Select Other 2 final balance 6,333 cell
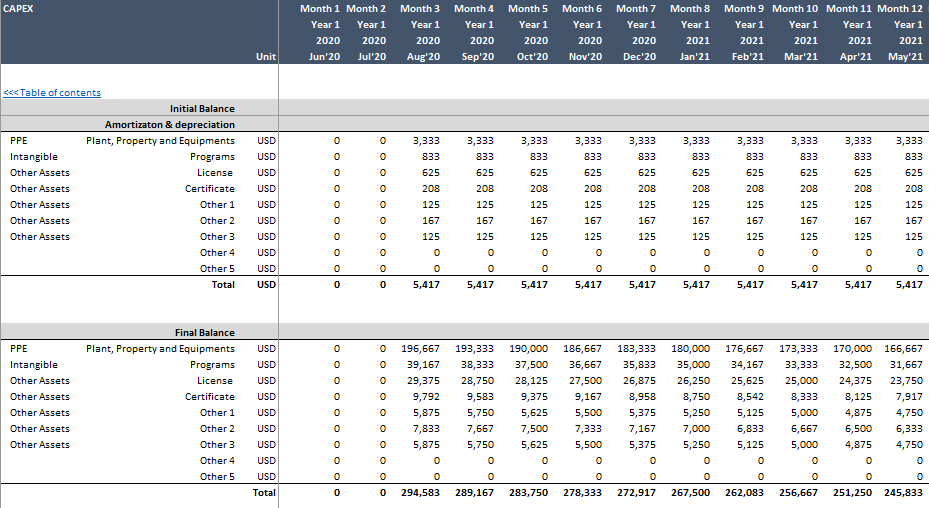929x508 pixels. tap(909, 429)
